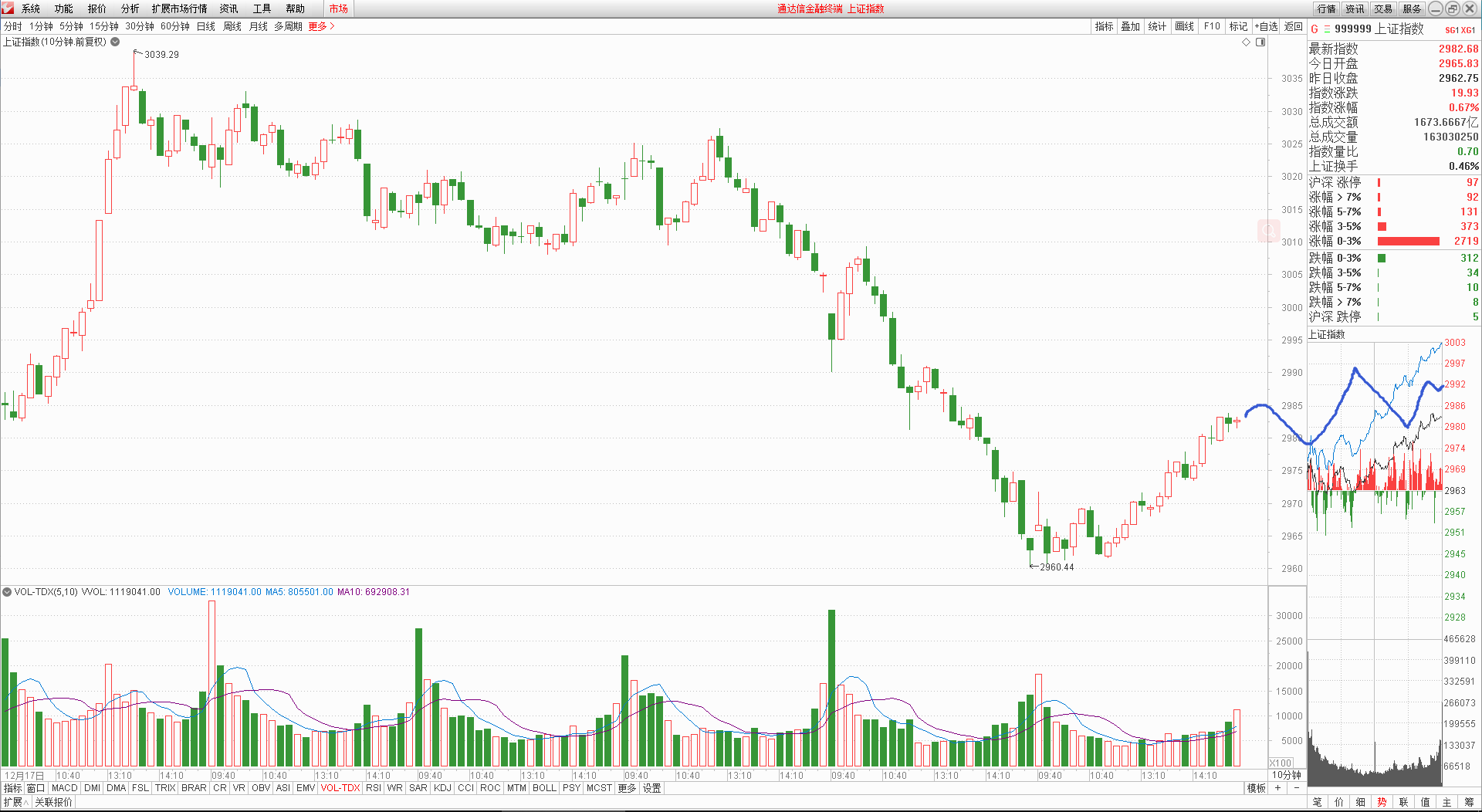
Task: Click the +自选 button
Action: (x=1266, y=26)
